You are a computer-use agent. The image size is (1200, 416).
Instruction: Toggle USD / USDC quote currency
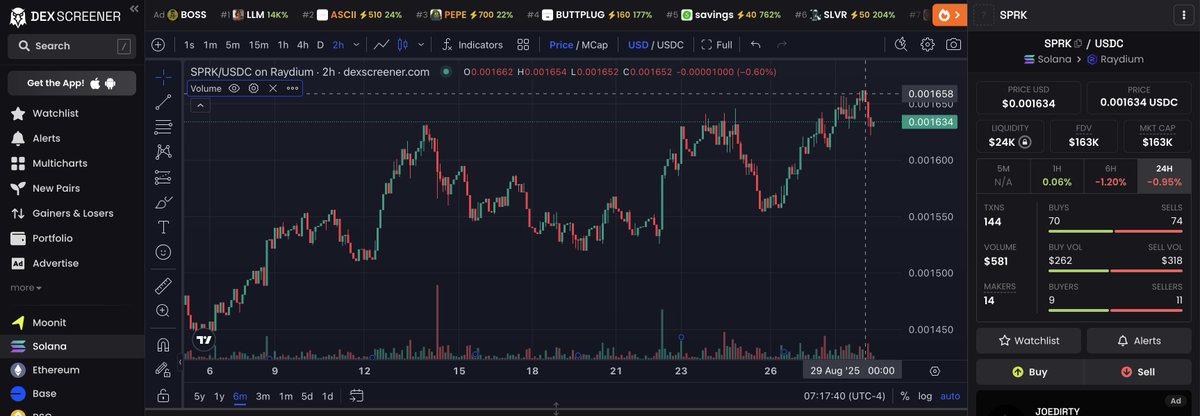656,45
